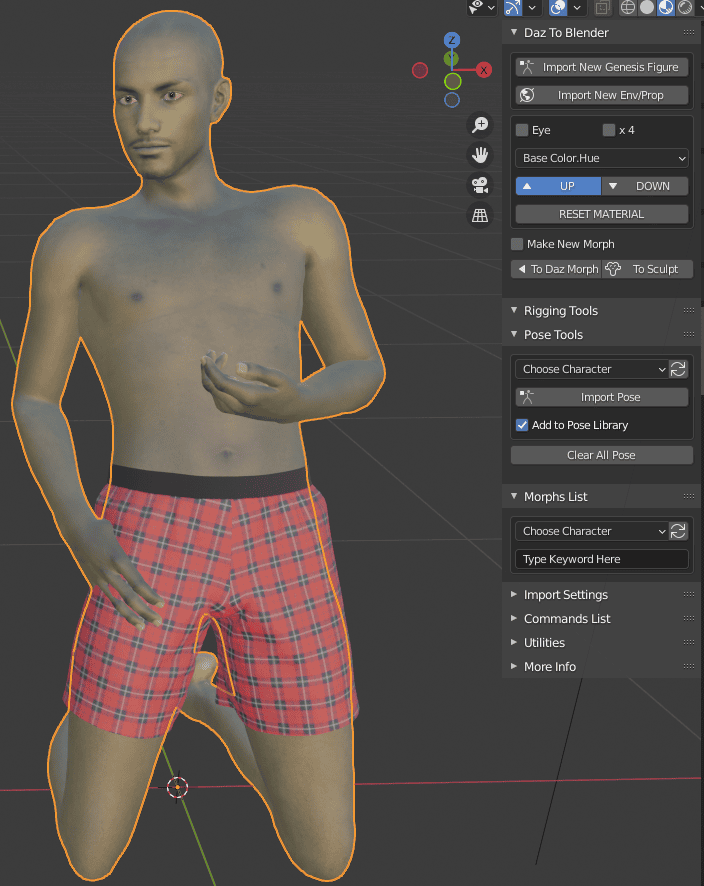Screen dimensions: 704x886
Task: Open the overlays options dropdown arrow
Action: point(577,8)
